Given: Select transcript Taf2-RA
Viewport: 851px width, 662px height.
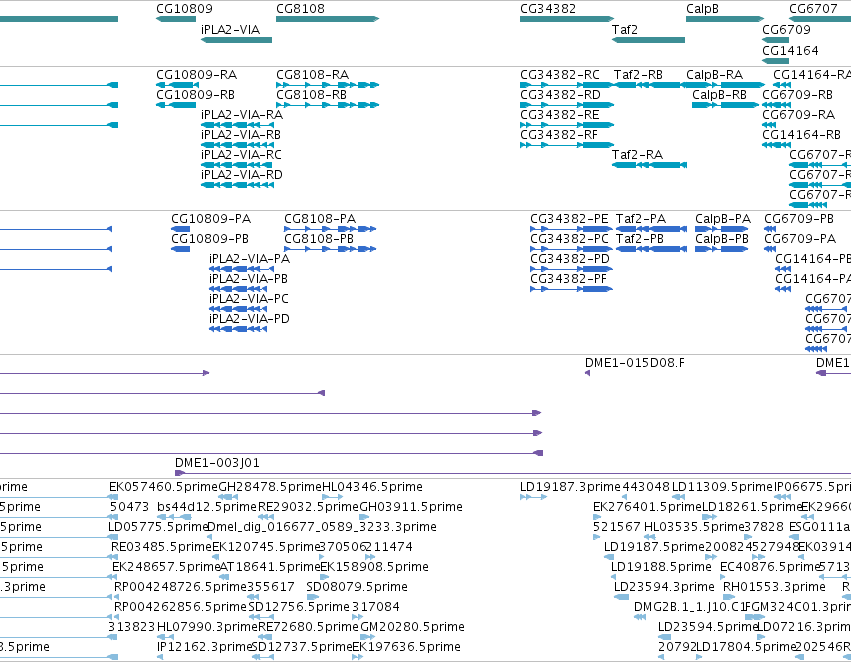Looking at the screenshot, I should click(x=650, y=166).
